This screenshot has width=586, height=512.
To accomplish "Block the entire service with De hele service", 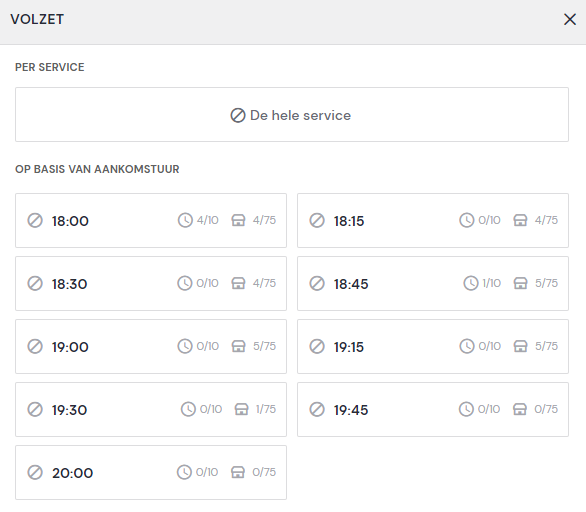I will click(292, 115).
